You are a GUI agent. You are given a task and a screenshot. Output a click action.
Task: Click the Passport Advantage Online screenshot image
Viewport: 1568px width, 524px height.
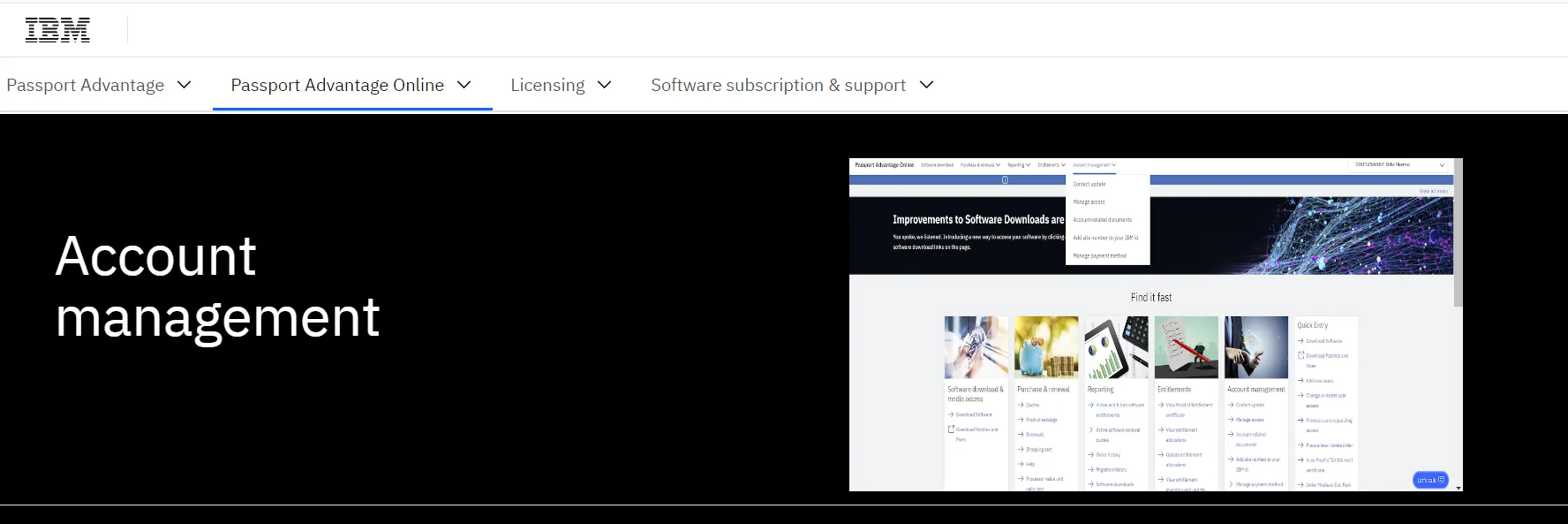point(1156,324)
